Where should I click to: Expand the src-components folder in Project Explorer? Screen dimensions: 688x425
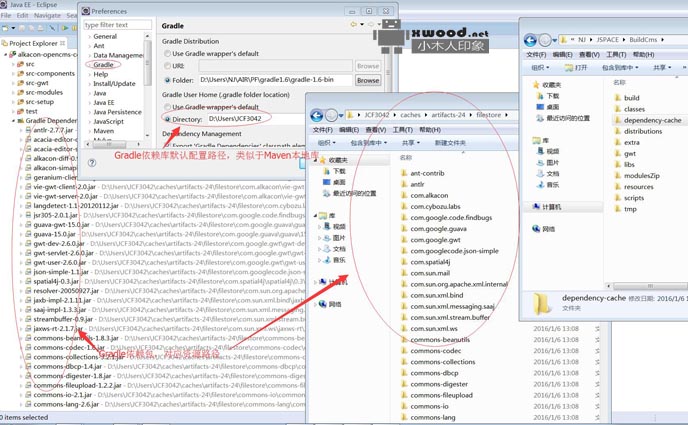(14, 73)
